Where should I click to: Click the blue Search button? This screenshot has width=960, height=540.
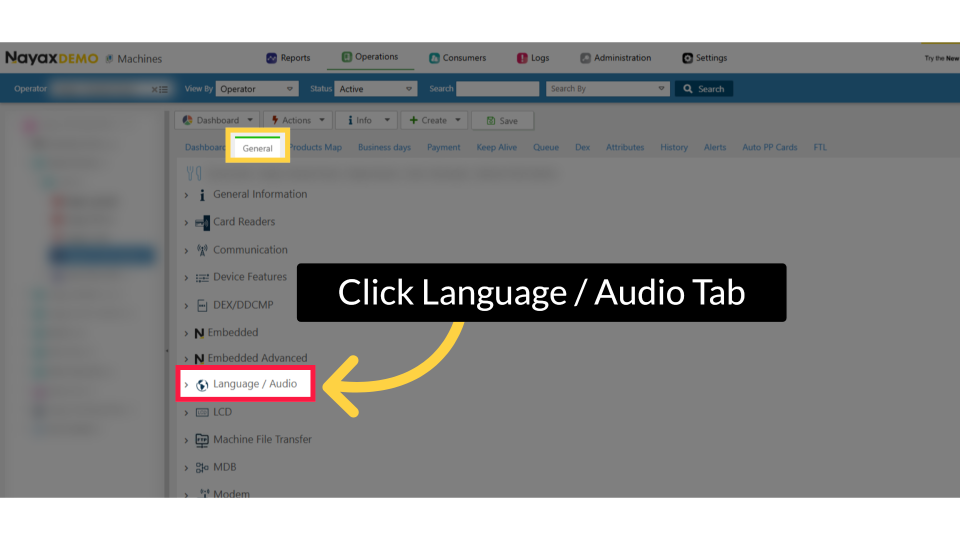pos(704,89)
